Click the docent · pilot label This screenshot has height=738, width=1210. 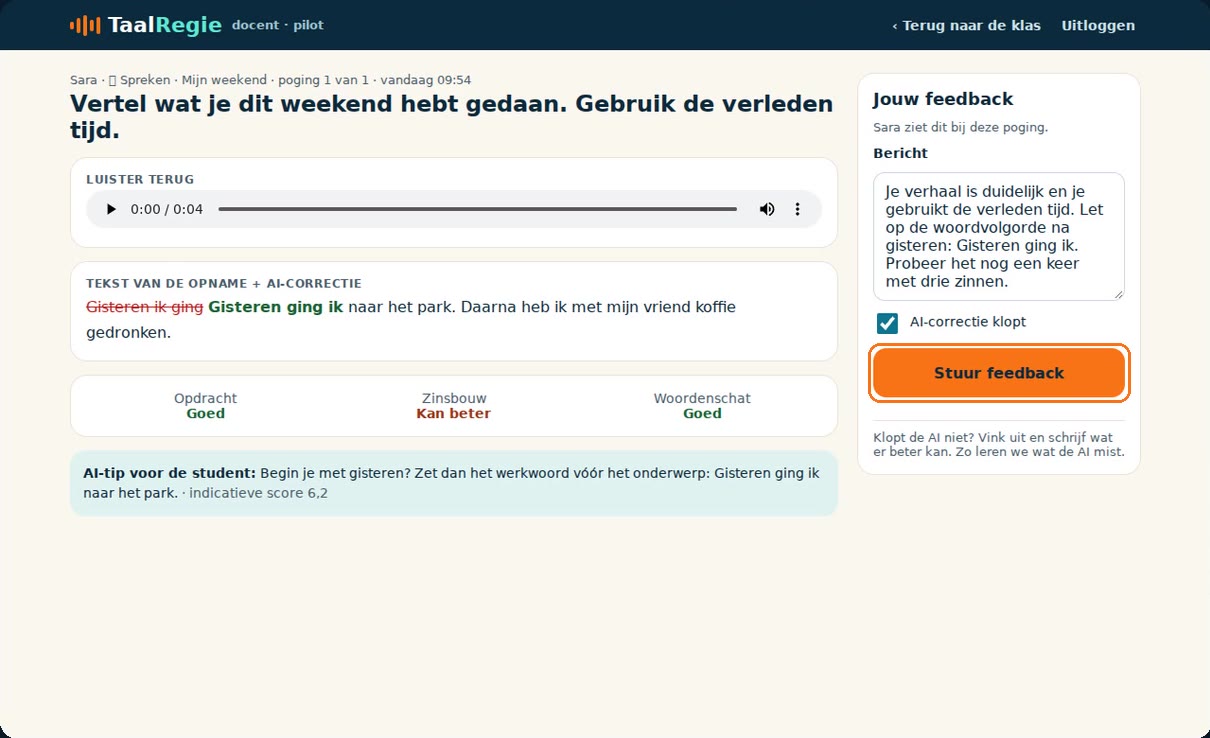tap(278, 25)
